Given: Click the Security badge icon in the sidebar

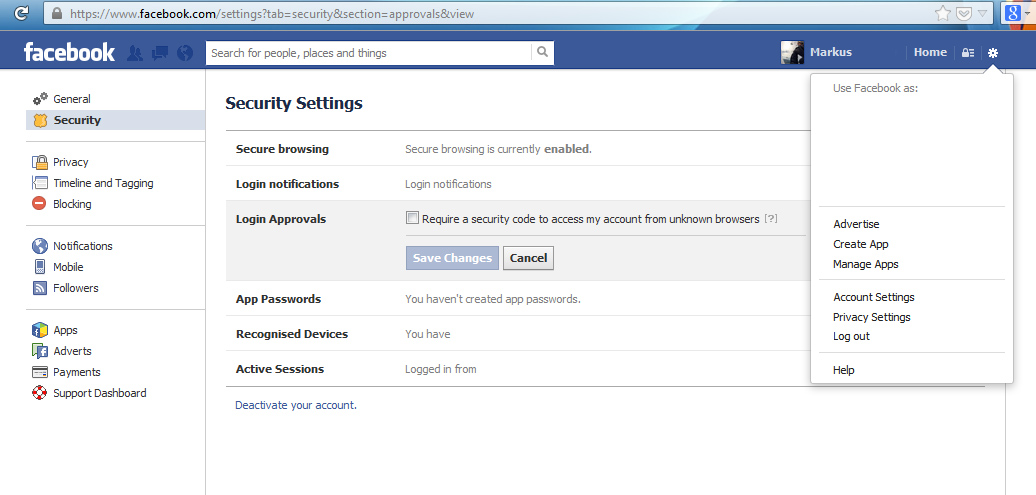Looking at the screenshot, I should 40,120.
